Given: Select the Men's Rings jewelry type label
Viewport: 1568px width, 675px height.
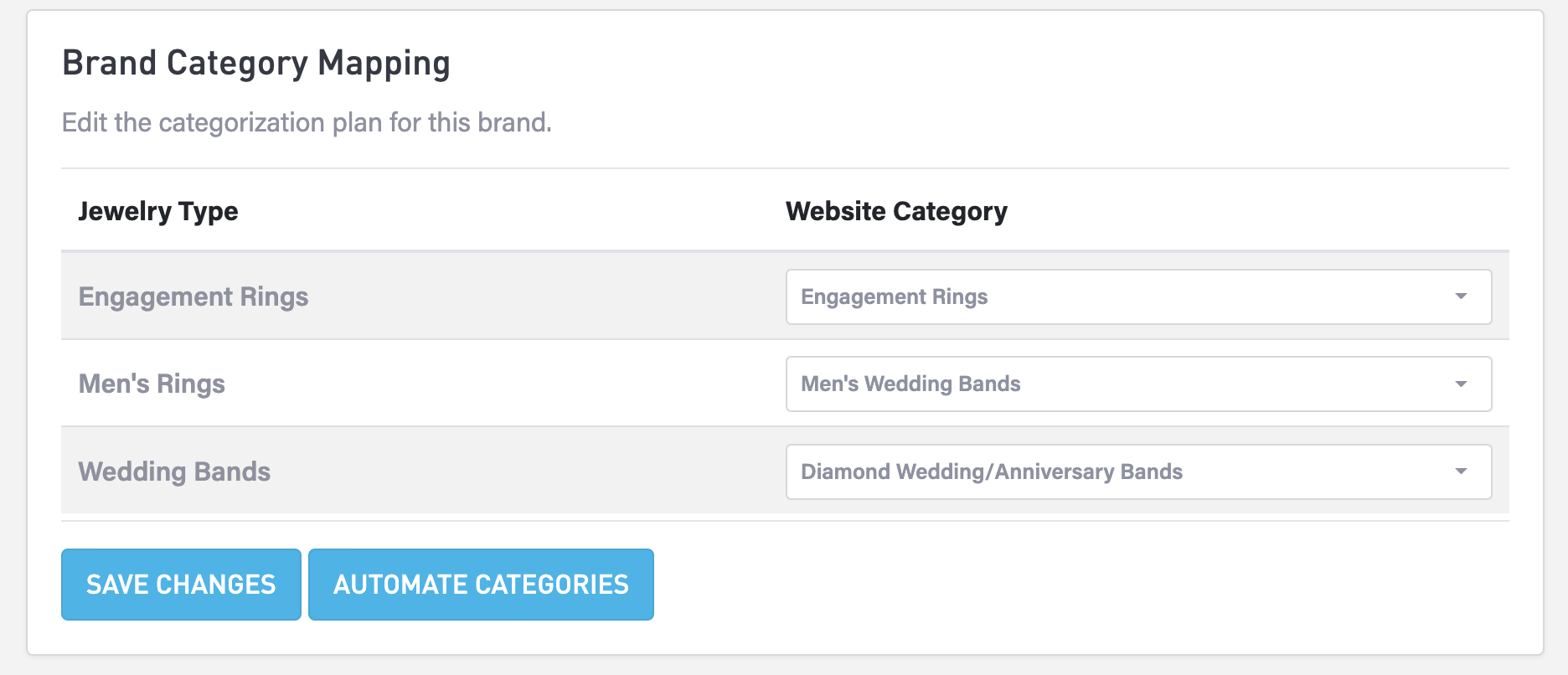Looking at the screenshot, I should (x=152, y=384).
